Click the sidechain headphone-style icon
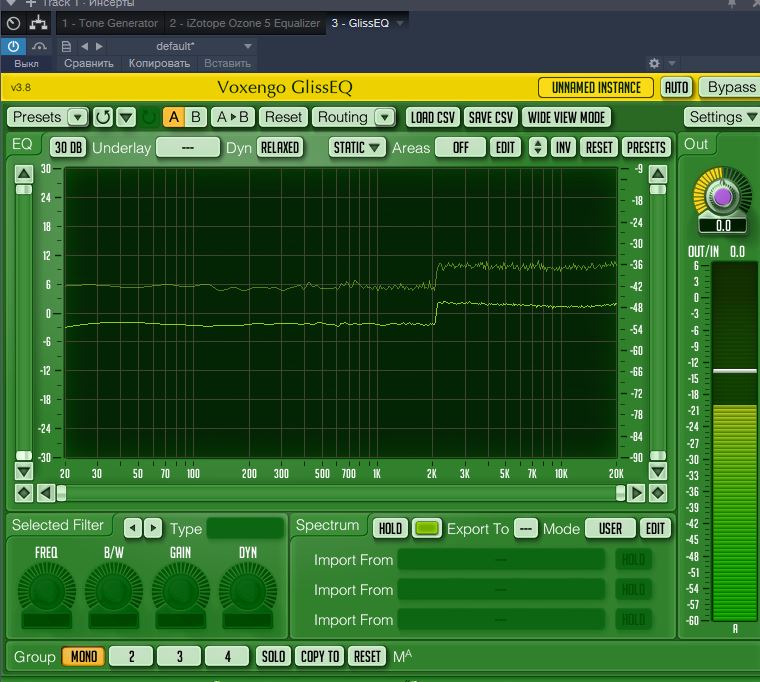The height and width of the screenshot is (682, 760). click(x=39, y=47)
